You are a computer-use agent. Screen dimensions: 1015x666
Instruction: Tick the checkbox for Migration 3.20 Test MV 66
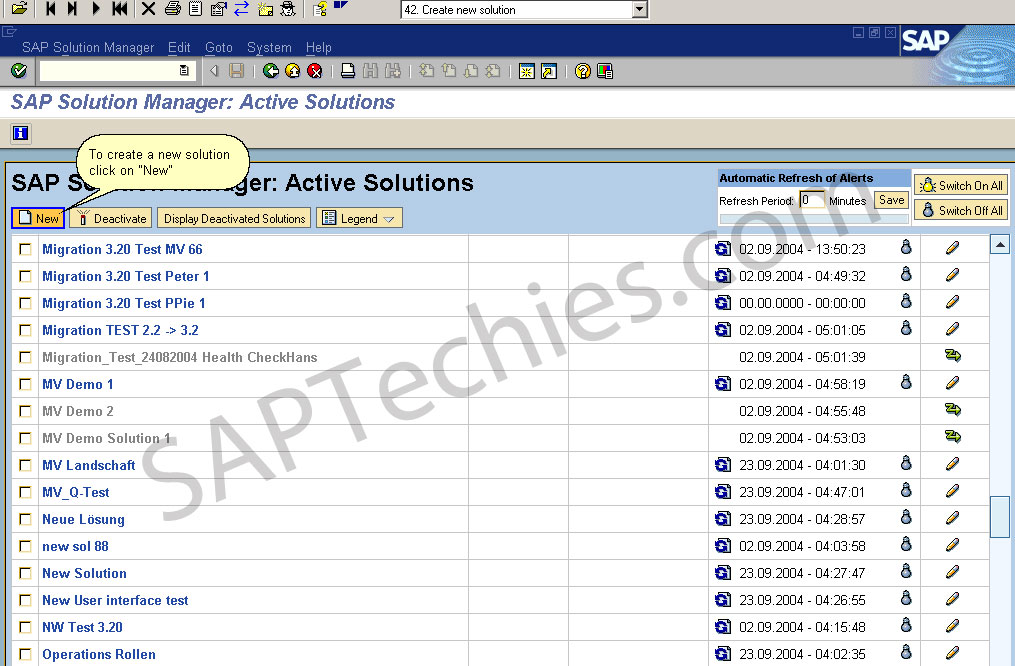(25, 249)
